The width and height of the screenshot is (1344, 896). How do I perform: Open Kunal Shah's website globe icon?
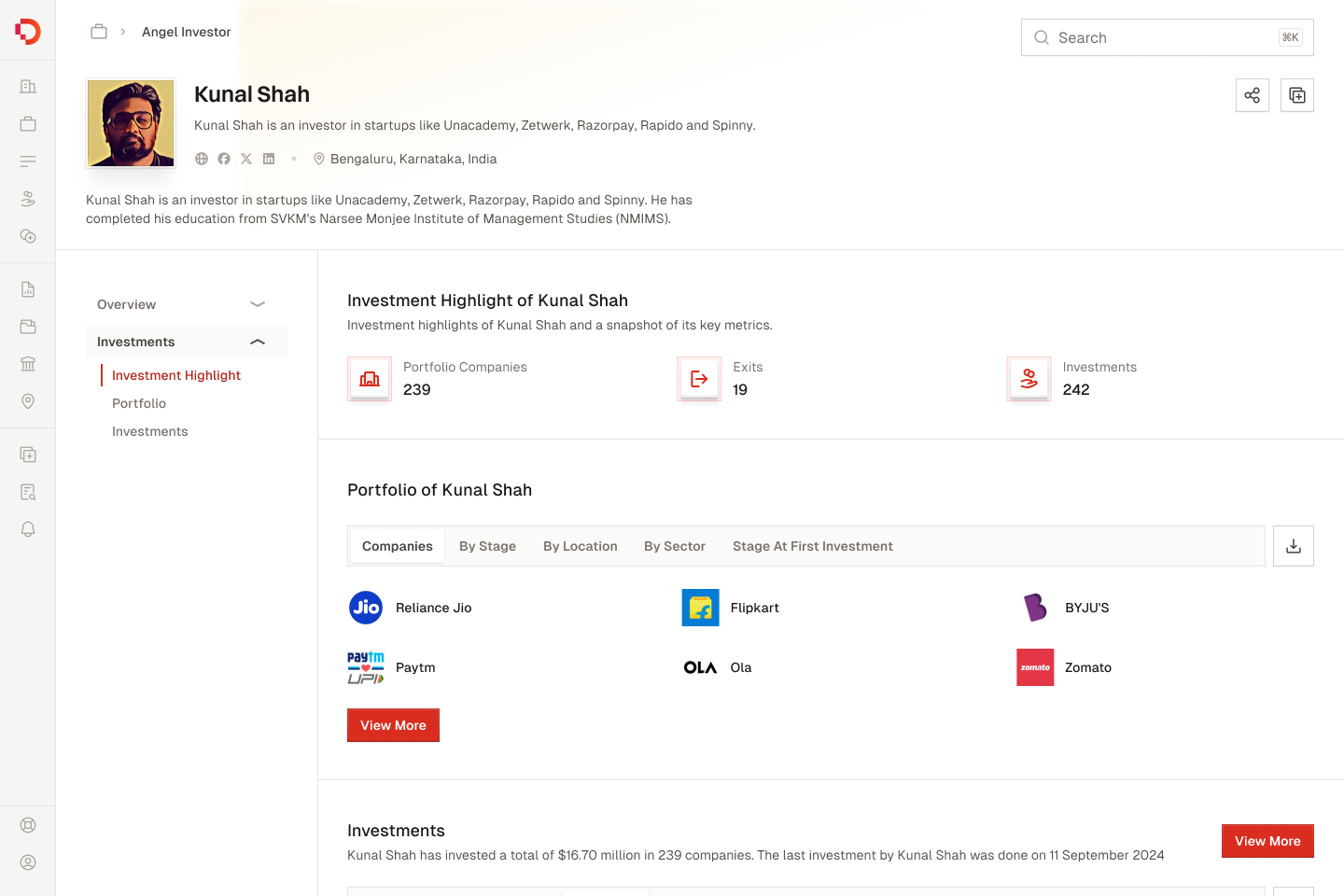(202, 159)
